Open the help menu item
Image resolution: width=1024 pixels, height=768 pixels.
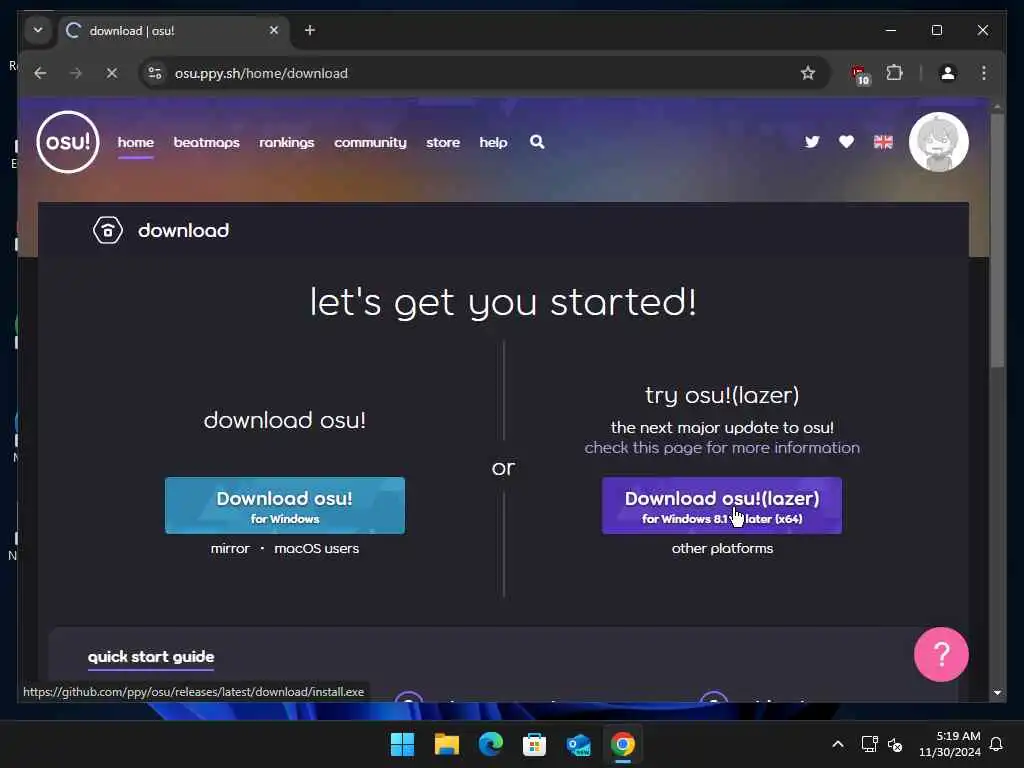[x=493, y=142]
